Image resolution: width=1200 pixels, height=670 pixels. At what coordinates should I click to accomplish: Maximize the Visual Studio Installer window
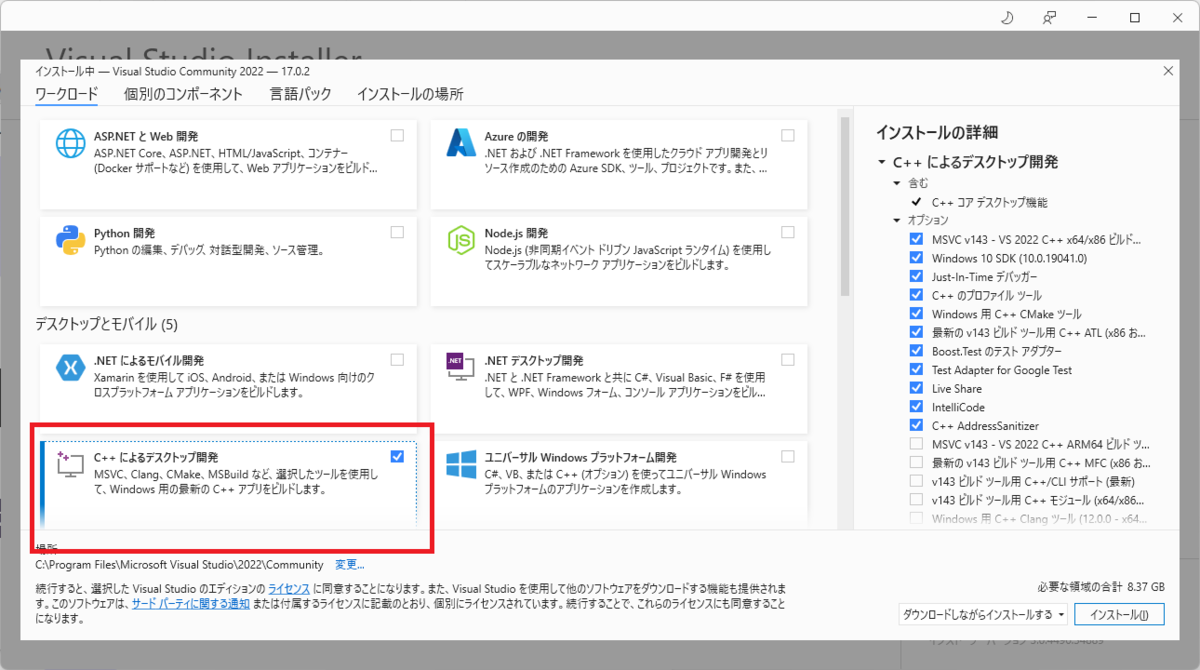click(x=1135, y=18)
